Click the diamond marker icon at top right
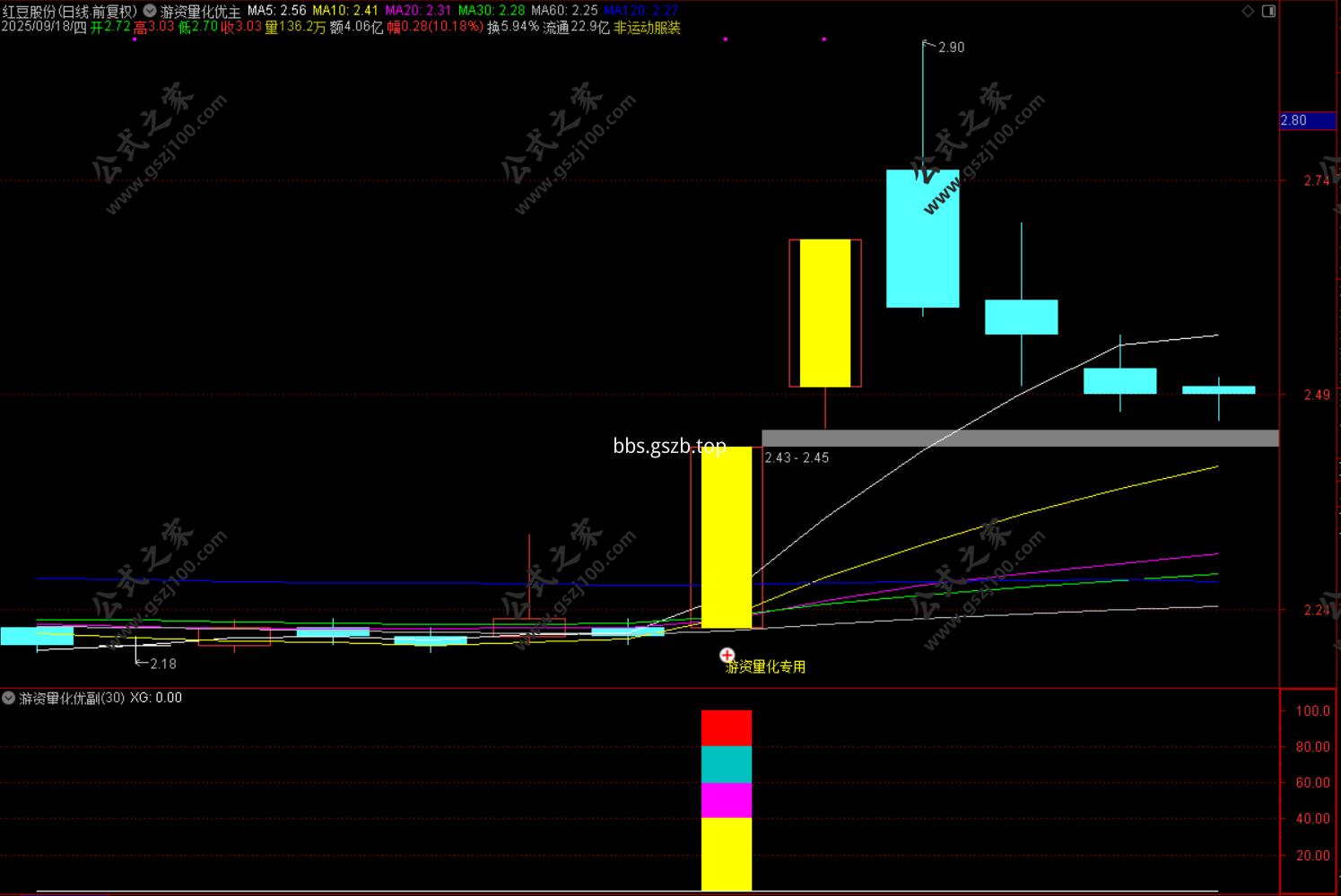Viewport: 1341px width, 896px height. pos(1248,11)
